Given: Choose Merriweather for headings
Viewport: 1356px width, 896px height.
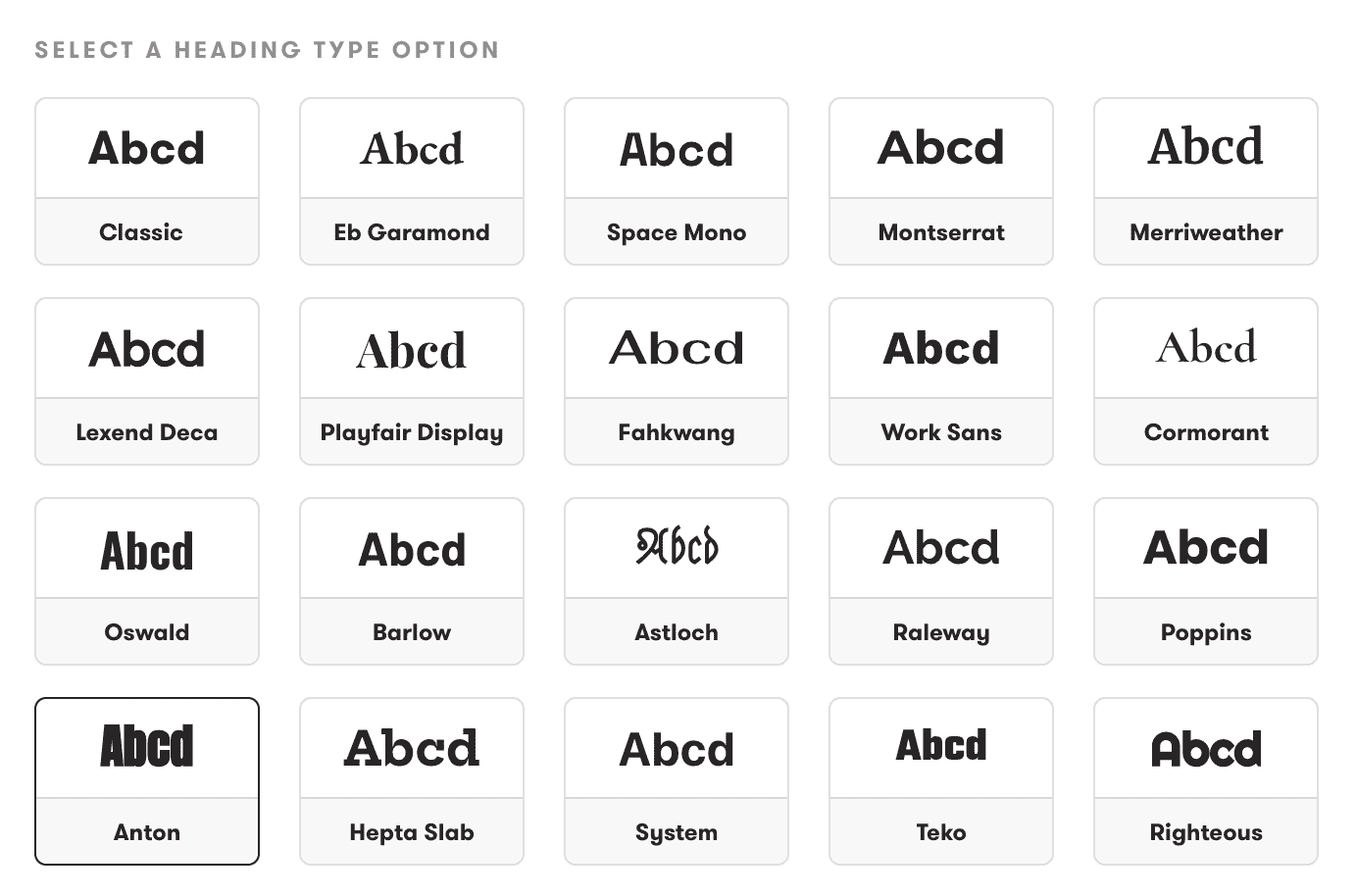Looking at the screenshot, I should (1205, 181).
